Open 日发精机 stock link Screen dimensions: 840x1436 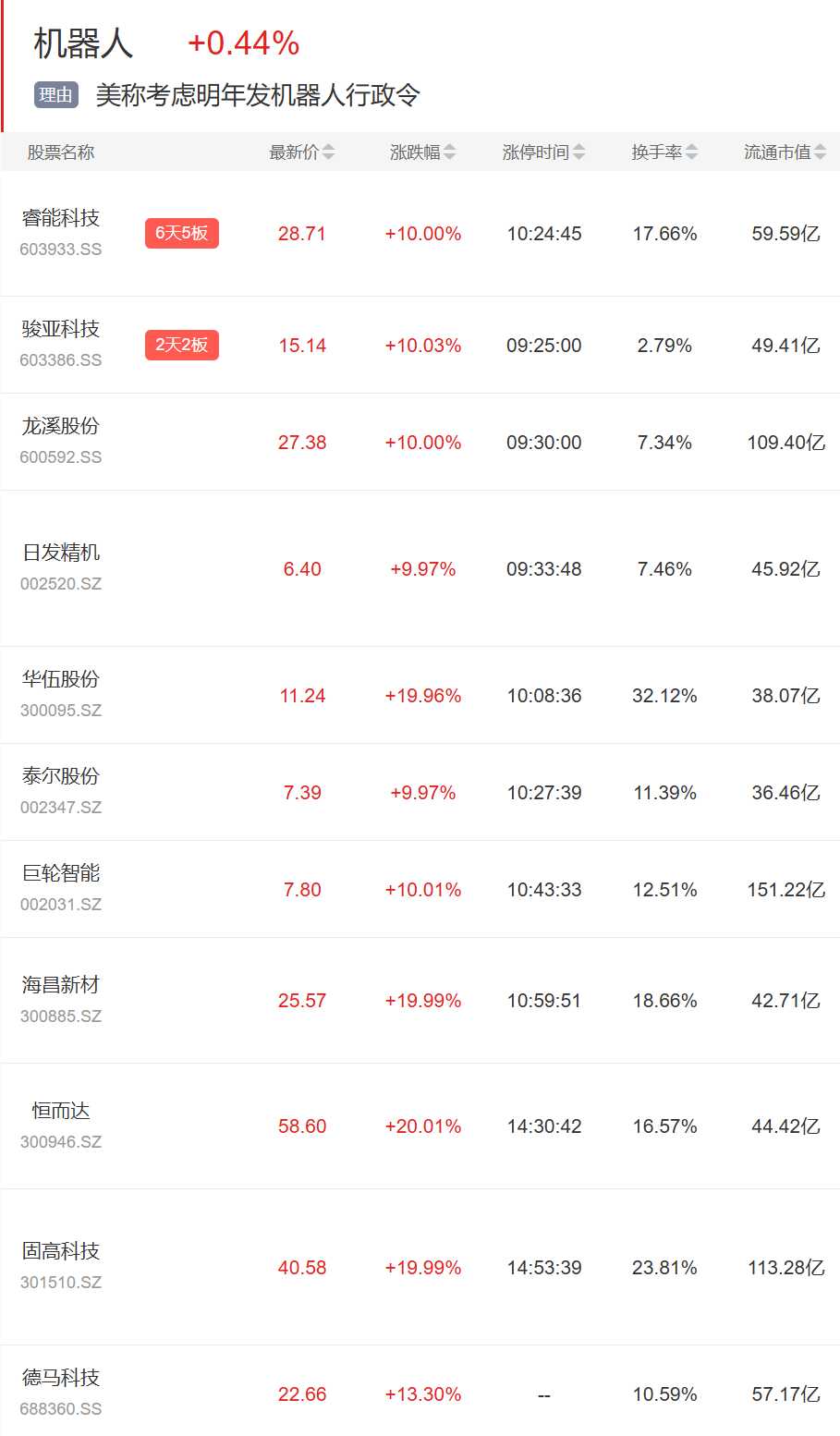click(61, 553)
